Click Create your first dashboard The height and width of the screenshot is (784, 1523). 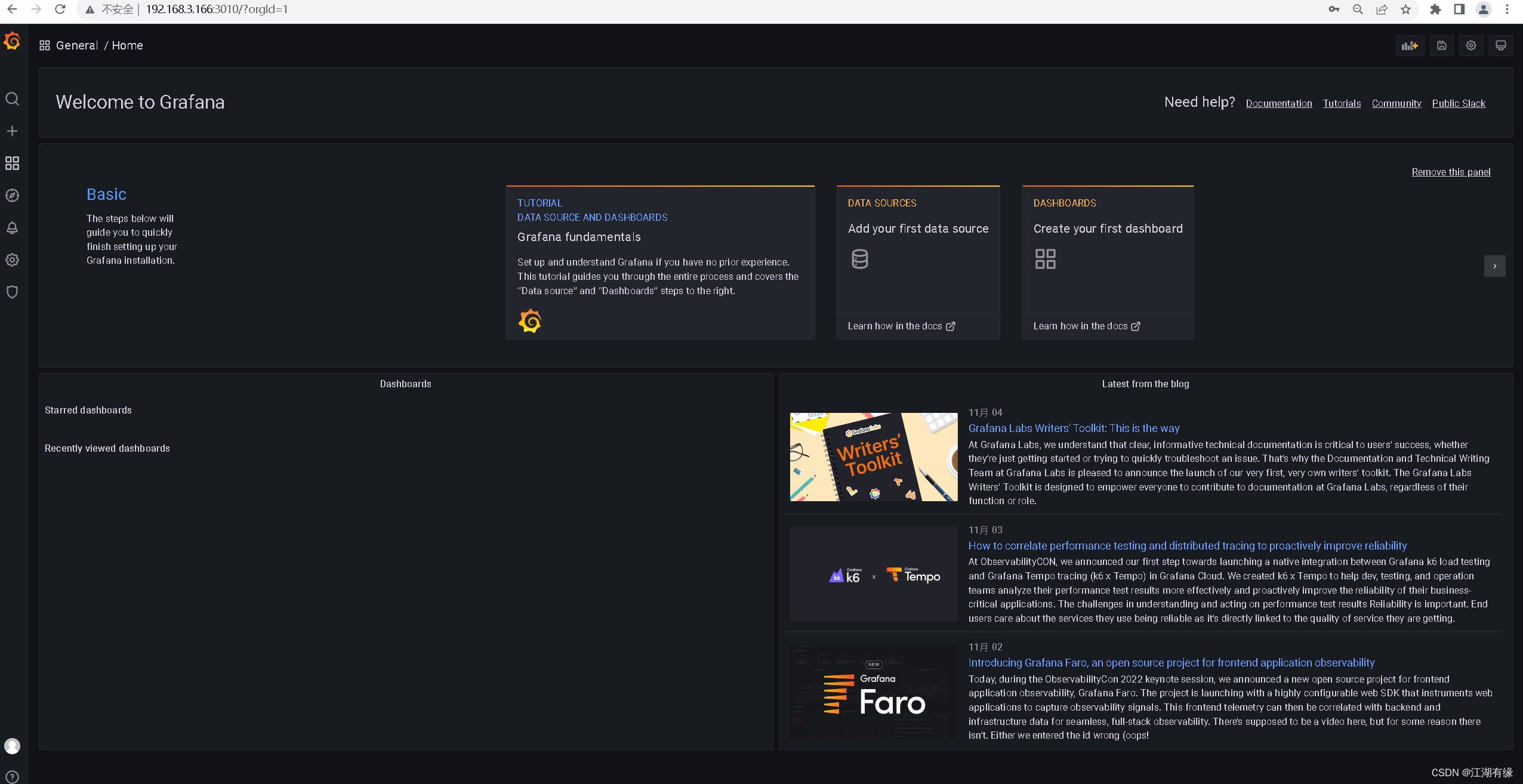[1108, 229]
